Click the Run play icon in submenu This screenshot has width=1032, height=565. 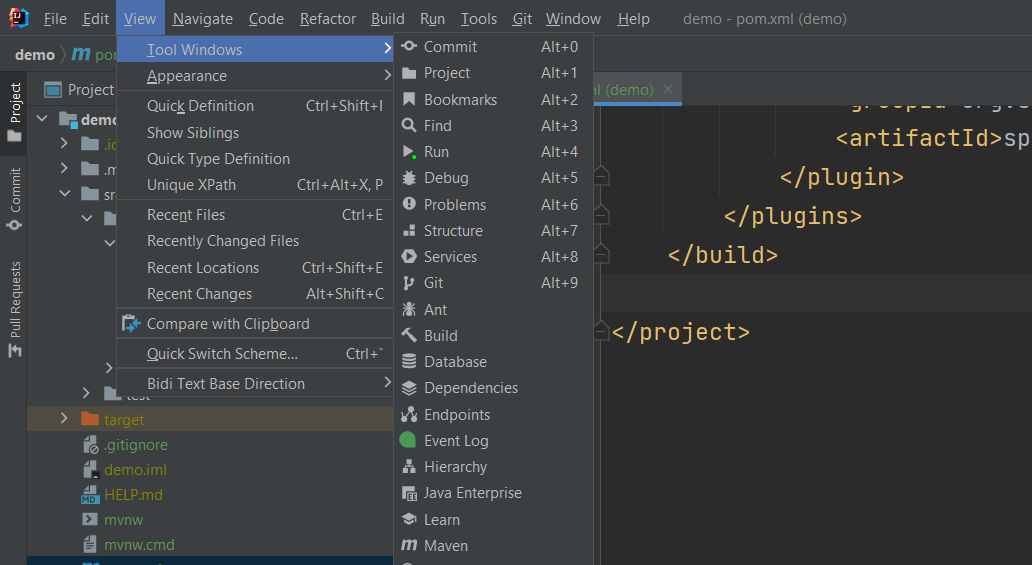409,152
